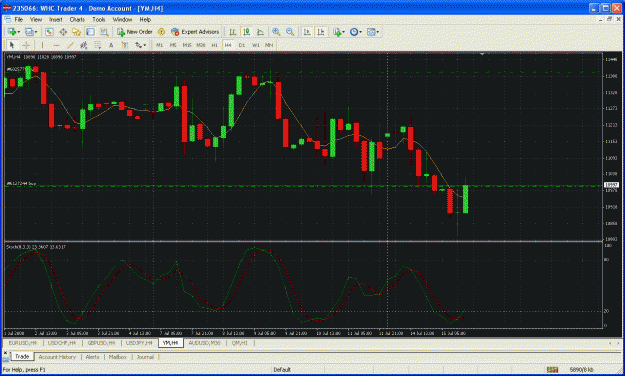Open the File menu
The height and width of the screenshot is (376, 625).
coord(18,19)
